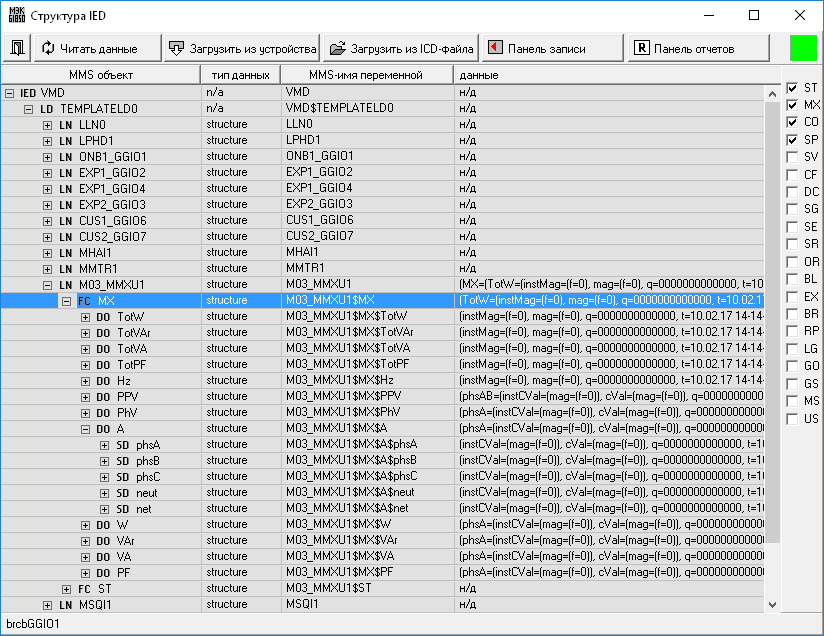
Task: Click the app icon in title bar
Action: pos(14,15)
